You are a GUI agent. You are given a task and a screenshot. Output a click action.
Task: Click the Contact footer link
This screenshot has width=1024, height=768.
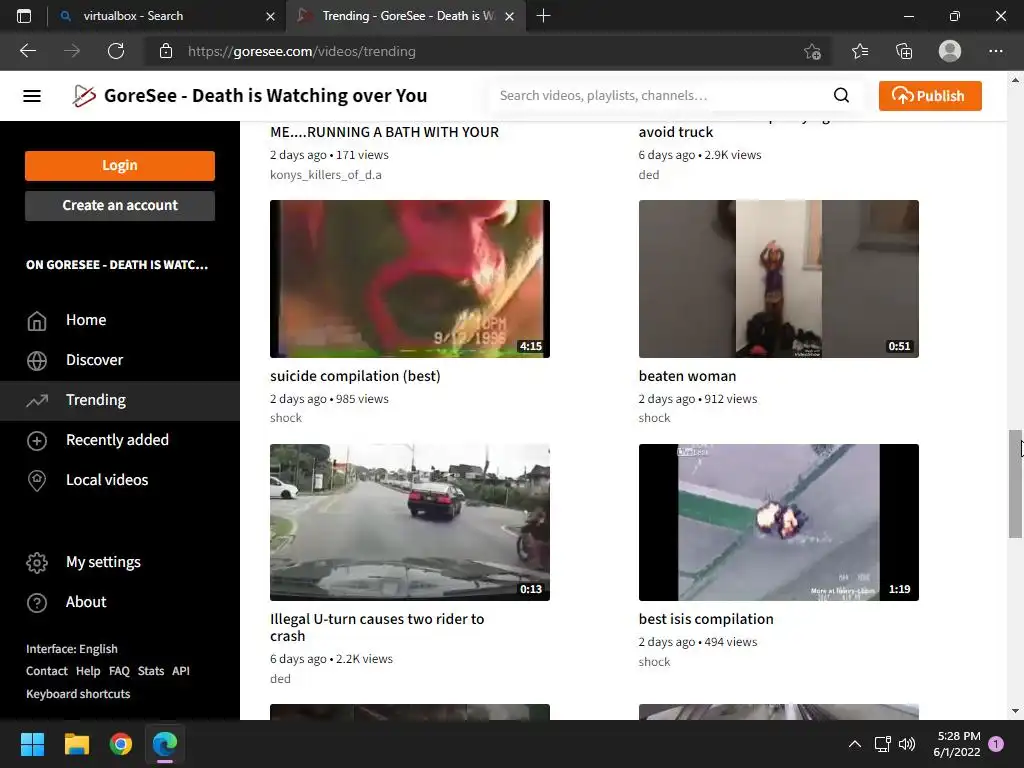point(46,671)
